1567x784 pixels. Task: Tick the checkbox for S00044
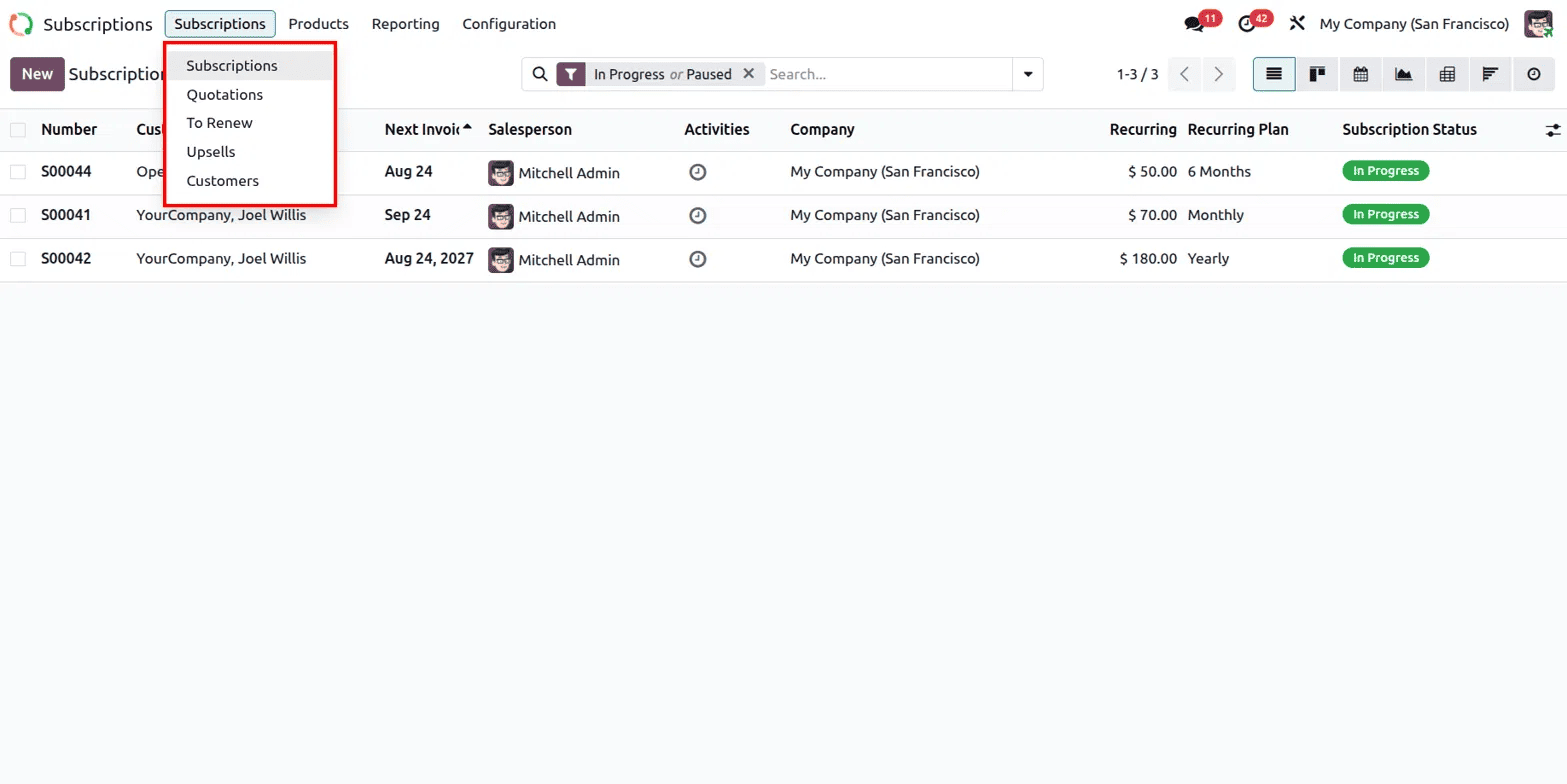[x=18, y=172]
